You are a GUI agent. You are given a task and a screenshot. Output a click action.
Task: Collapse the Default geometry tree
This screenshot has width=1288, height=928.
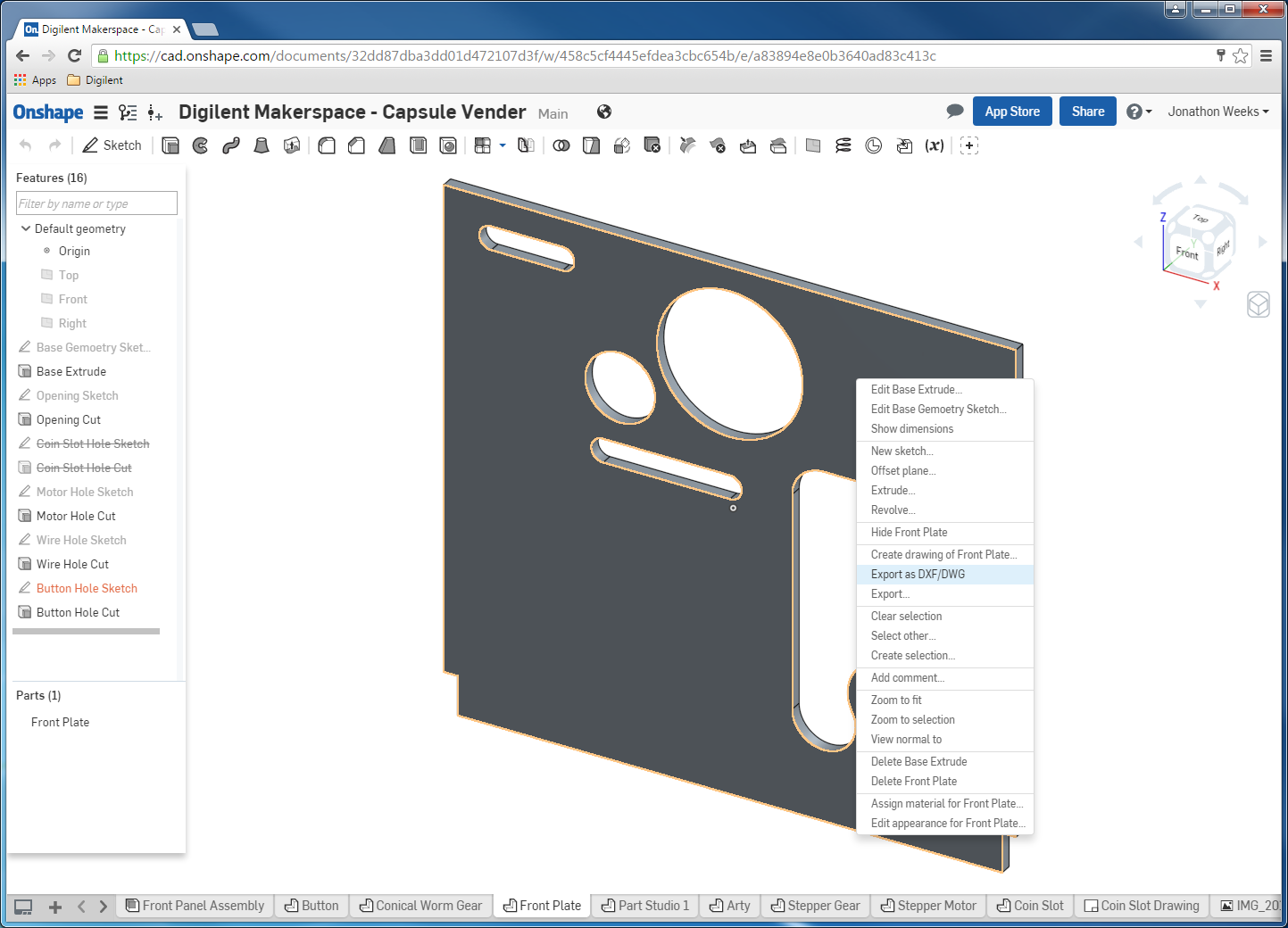[26, 228]
